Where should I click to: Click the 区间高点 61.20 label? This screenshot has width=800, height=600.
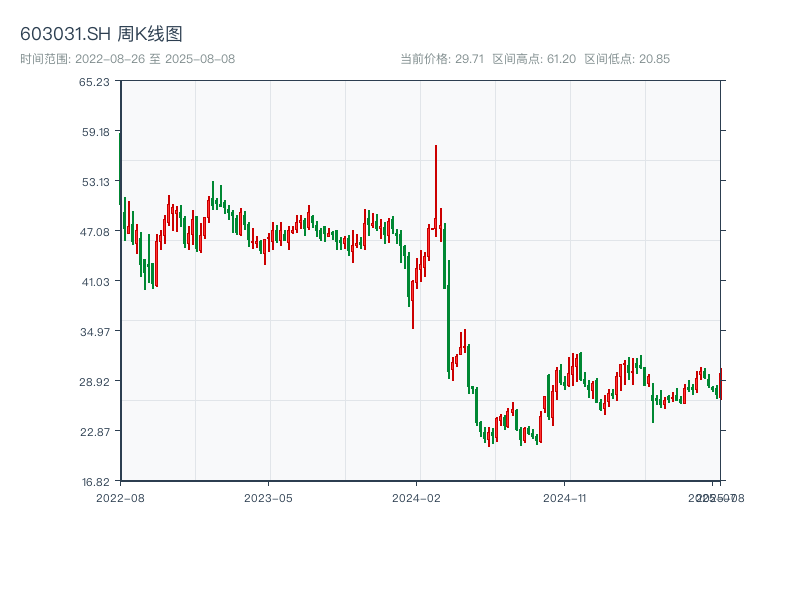pos(533,59)
